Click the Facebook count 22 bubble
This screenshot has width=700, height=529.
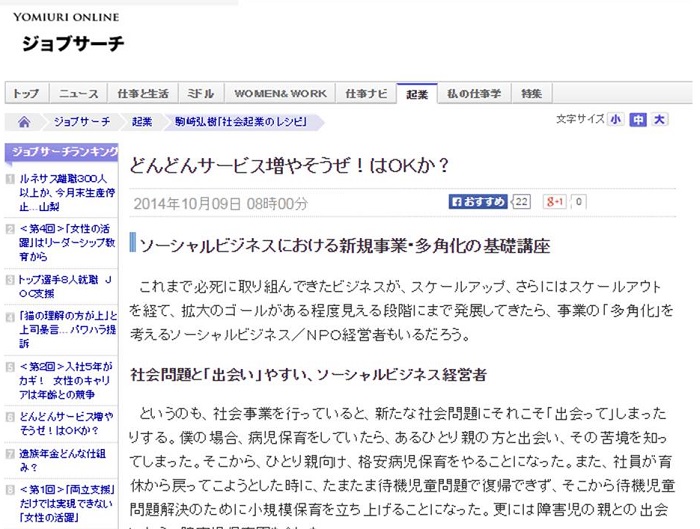521,202
